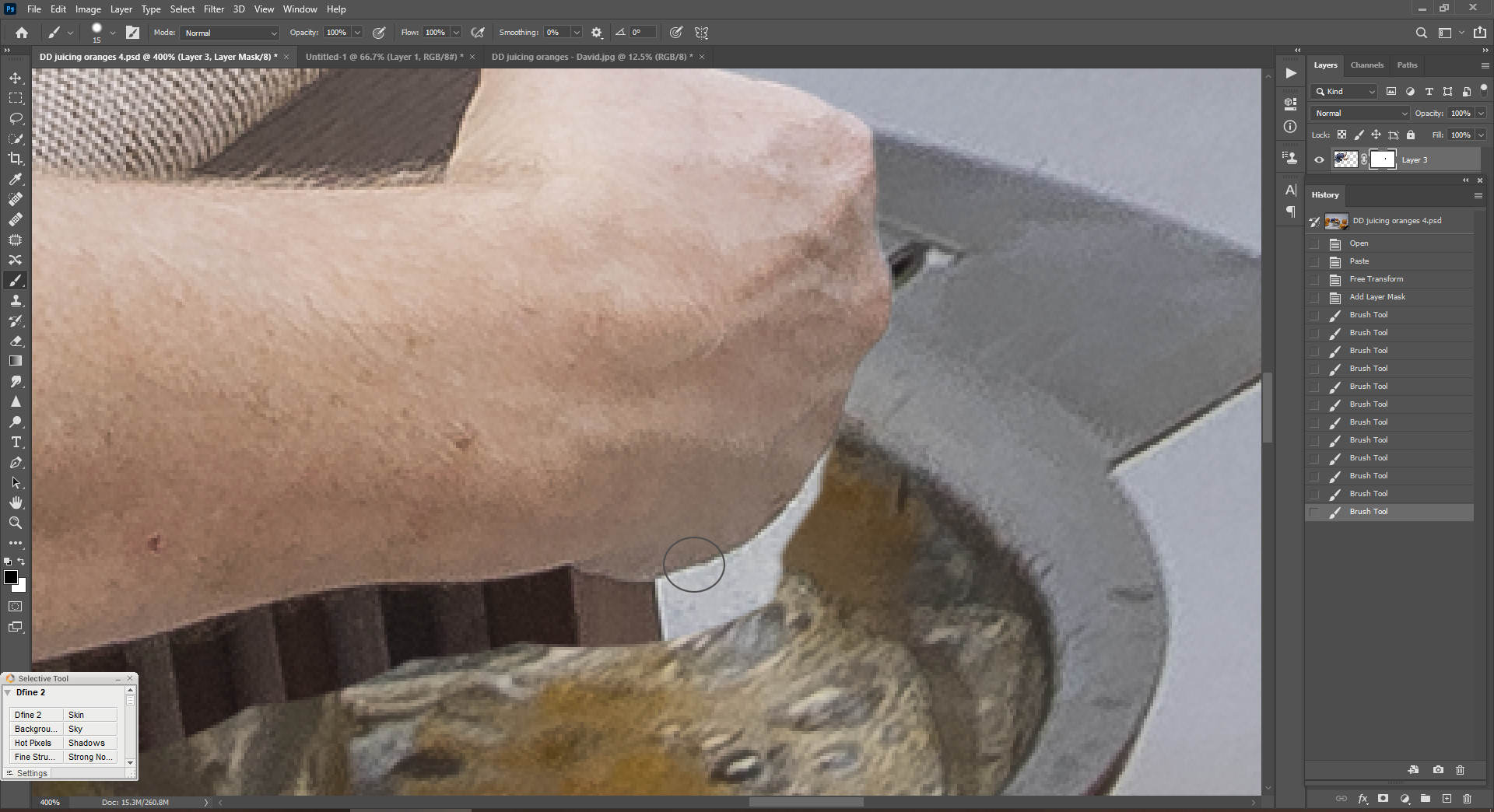Enable airbrush-style build-up effects
Image resolution: width=1494 pixels, height=812 pixels.
click(478, 33)
